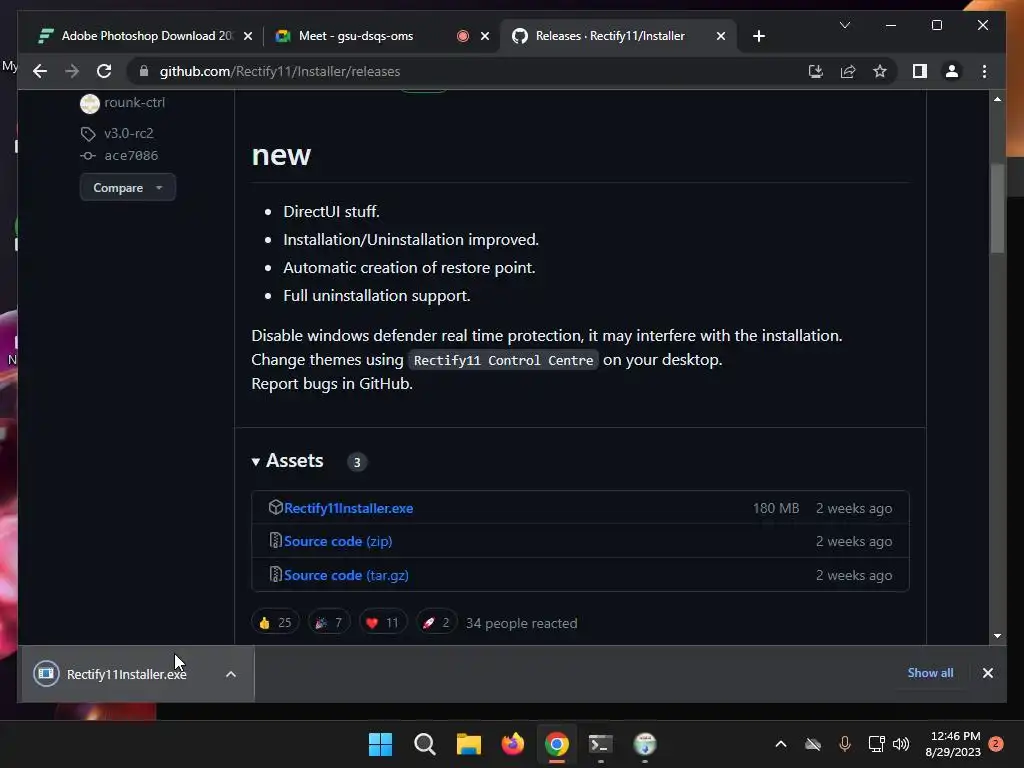The height and width of the screenshot is (768, 1024).
Task: Close the Adobe Photoshop Download tab
Action: point(248,36)
